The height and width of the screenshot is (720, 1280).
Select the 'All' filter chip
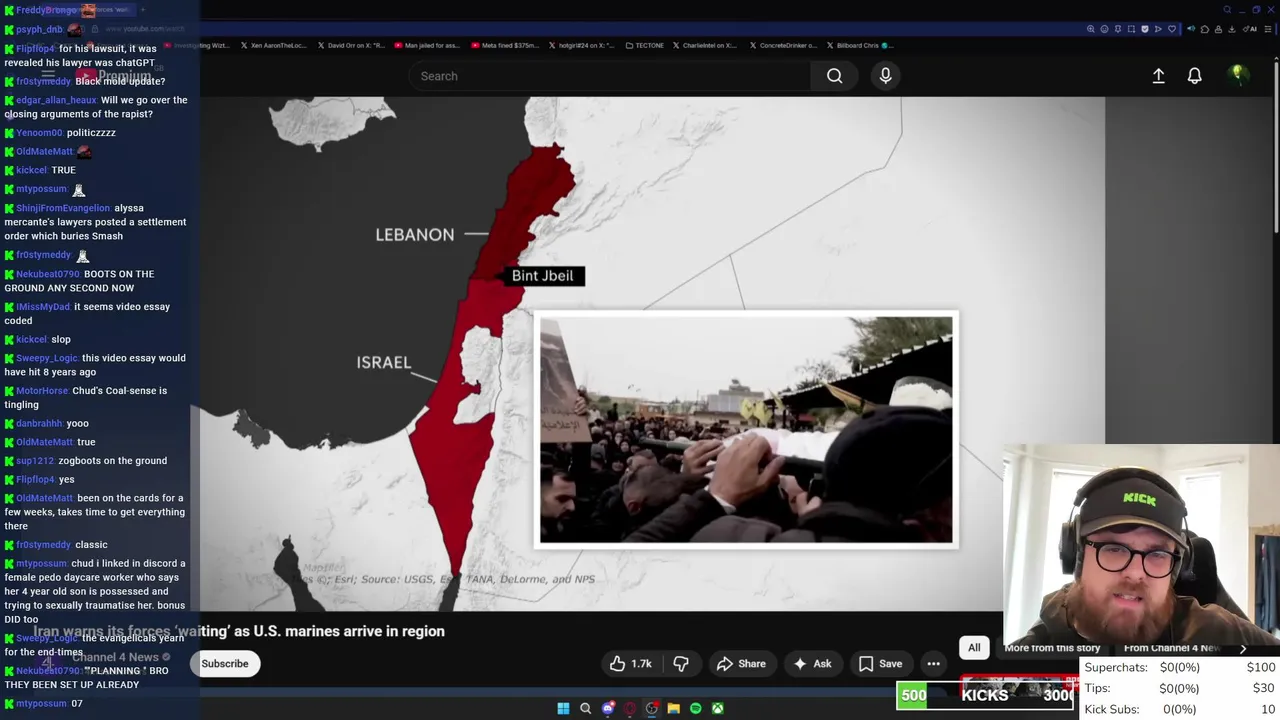[x=974, y=648]
